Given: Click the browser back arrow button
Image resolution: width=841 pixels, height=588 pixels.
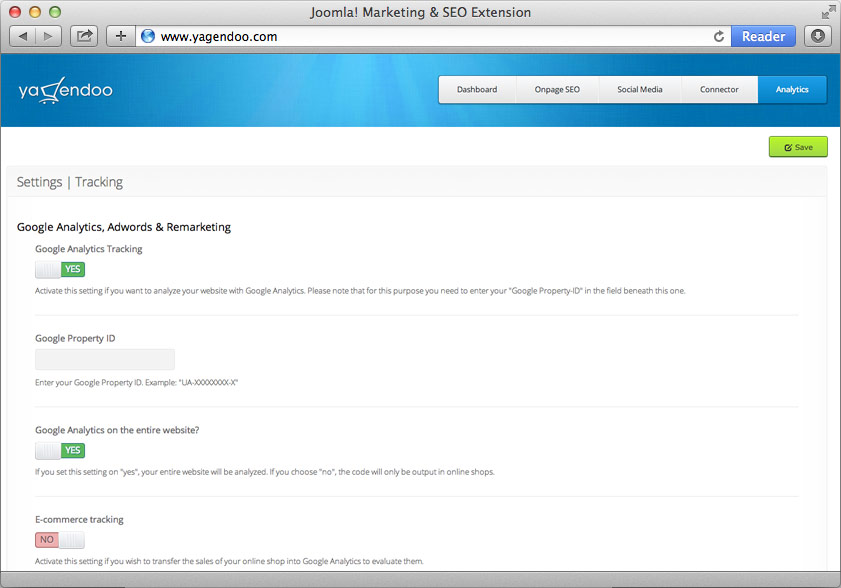Looking at the screenshot, I should click(x=23, y=36).
